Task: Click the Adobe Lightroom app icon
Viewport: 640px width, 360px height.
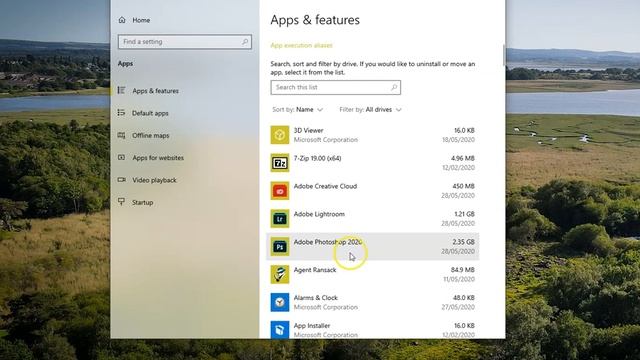Action: [x=280, y=218]
